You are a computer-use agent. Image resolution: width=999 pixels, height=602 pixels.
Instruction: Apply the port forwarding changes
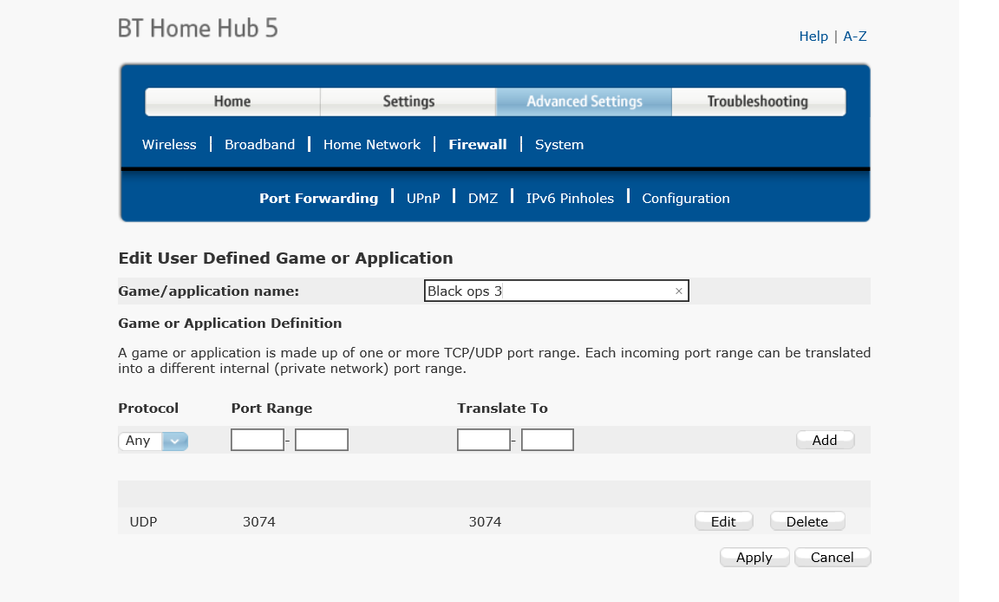[754, 557]
